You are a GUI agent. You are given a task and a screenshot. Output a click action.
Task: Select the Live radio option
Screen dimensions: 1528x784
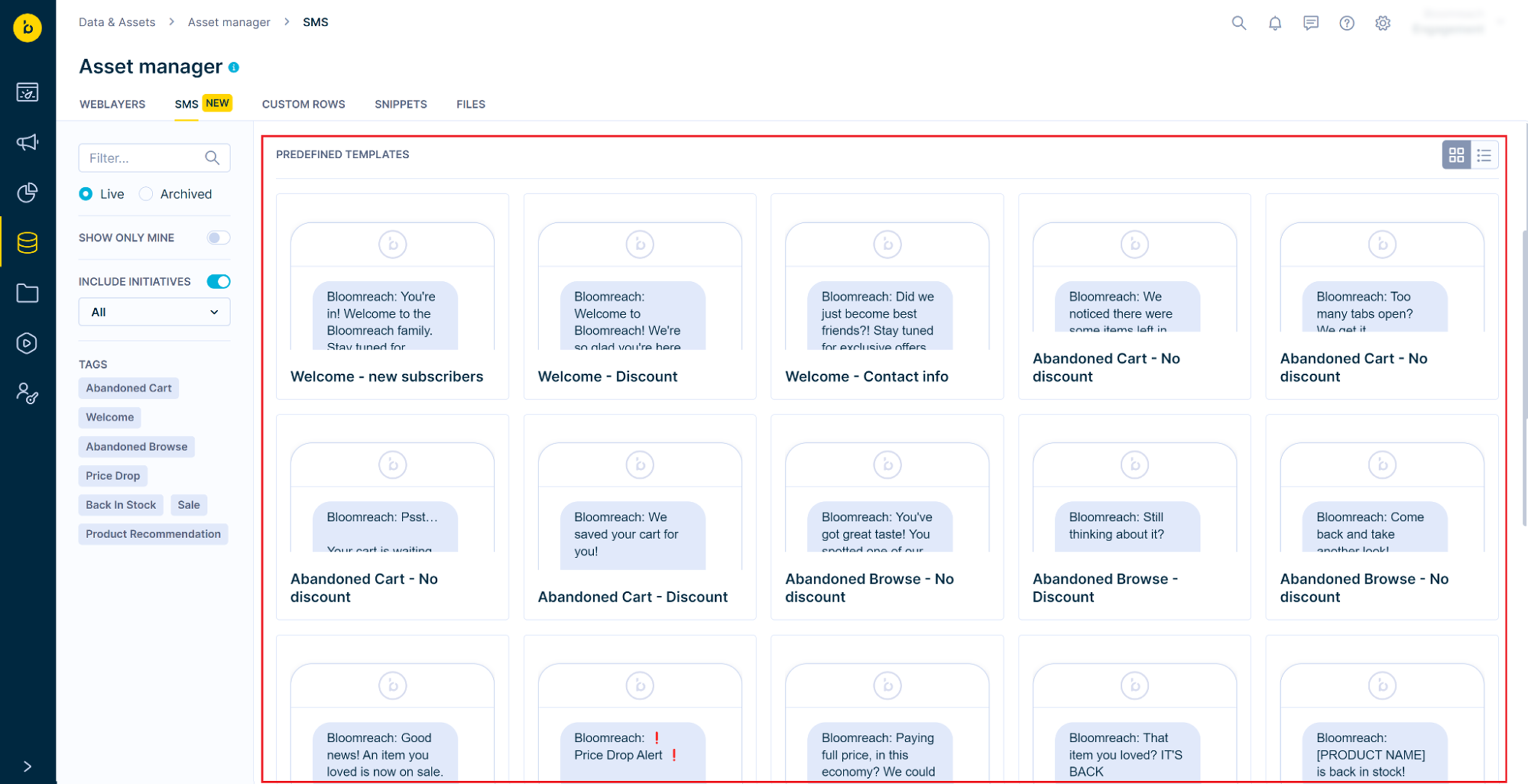click(x=85, y=194)
